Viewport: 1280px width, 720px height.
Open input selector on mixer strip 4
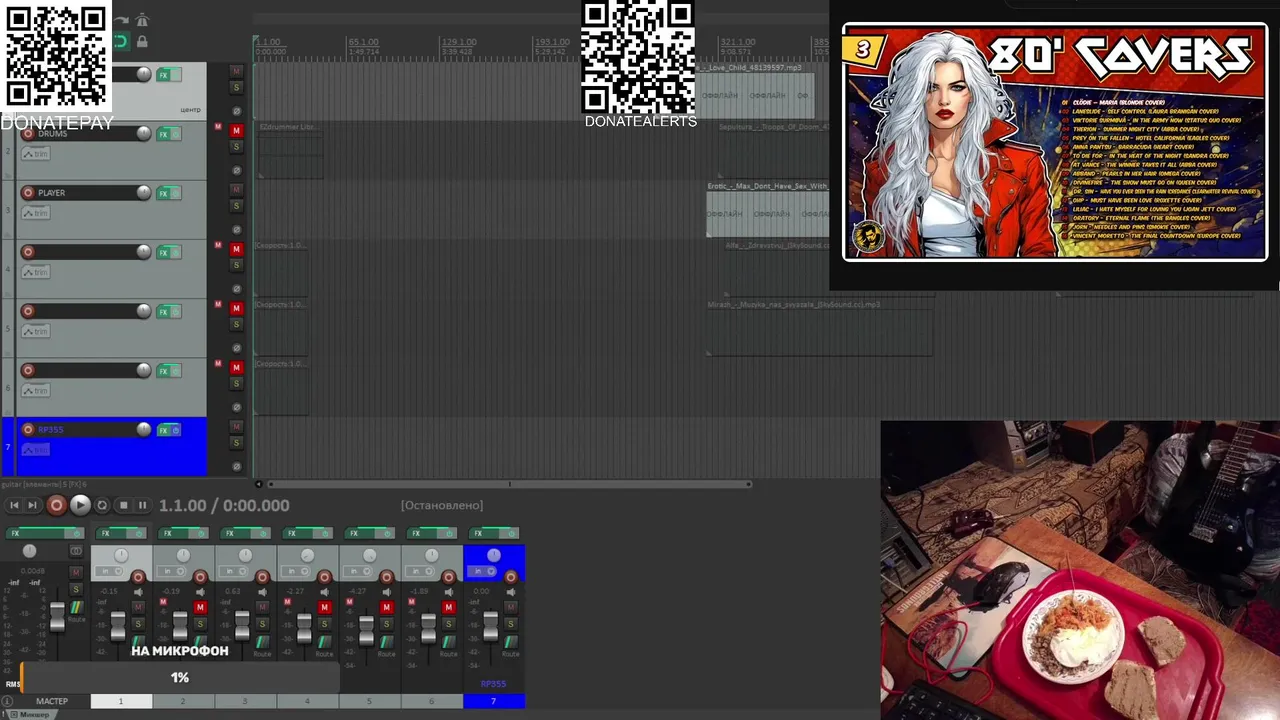pos(297,571)
